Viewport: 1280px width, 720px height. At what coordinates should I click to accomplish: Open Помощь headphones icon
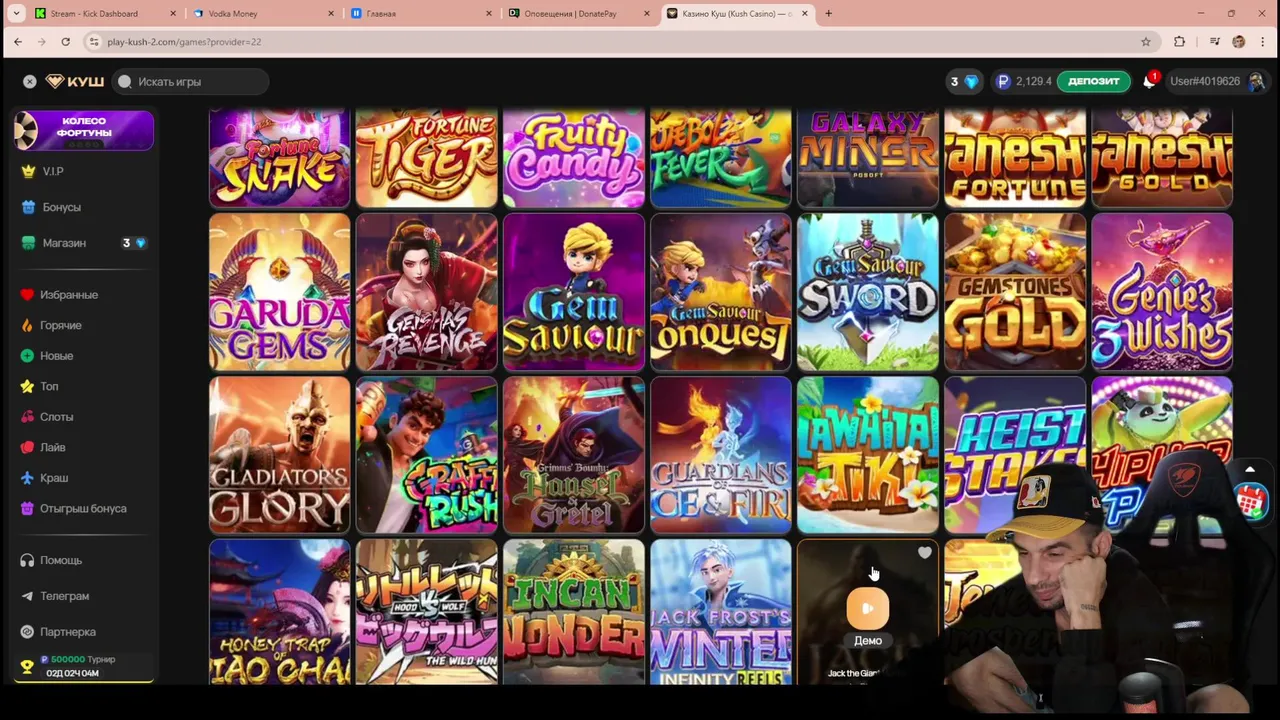(27, 560)
